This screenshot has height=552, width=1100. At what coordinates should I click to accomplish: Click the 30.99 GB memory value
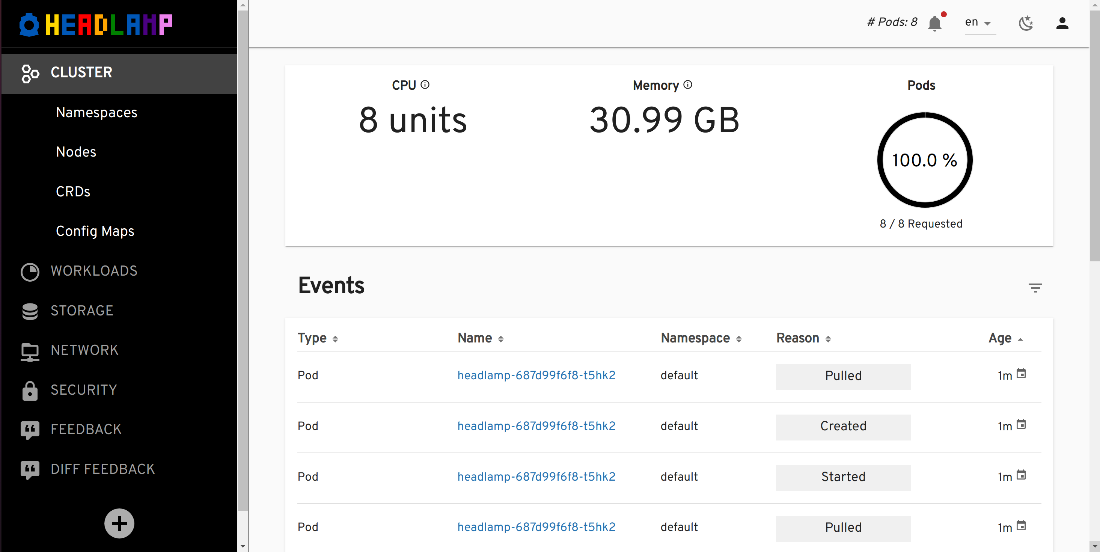[664, 121]
